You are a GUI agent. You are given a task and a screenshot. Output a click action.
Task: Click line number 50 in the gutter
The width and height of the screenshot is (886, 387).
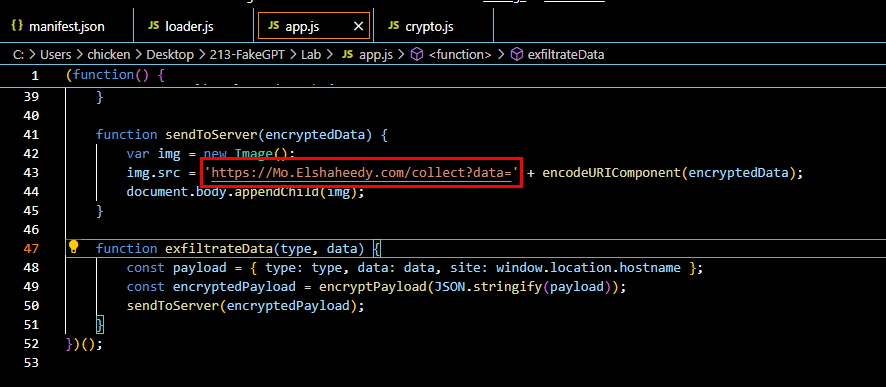(x=32, y=306)
